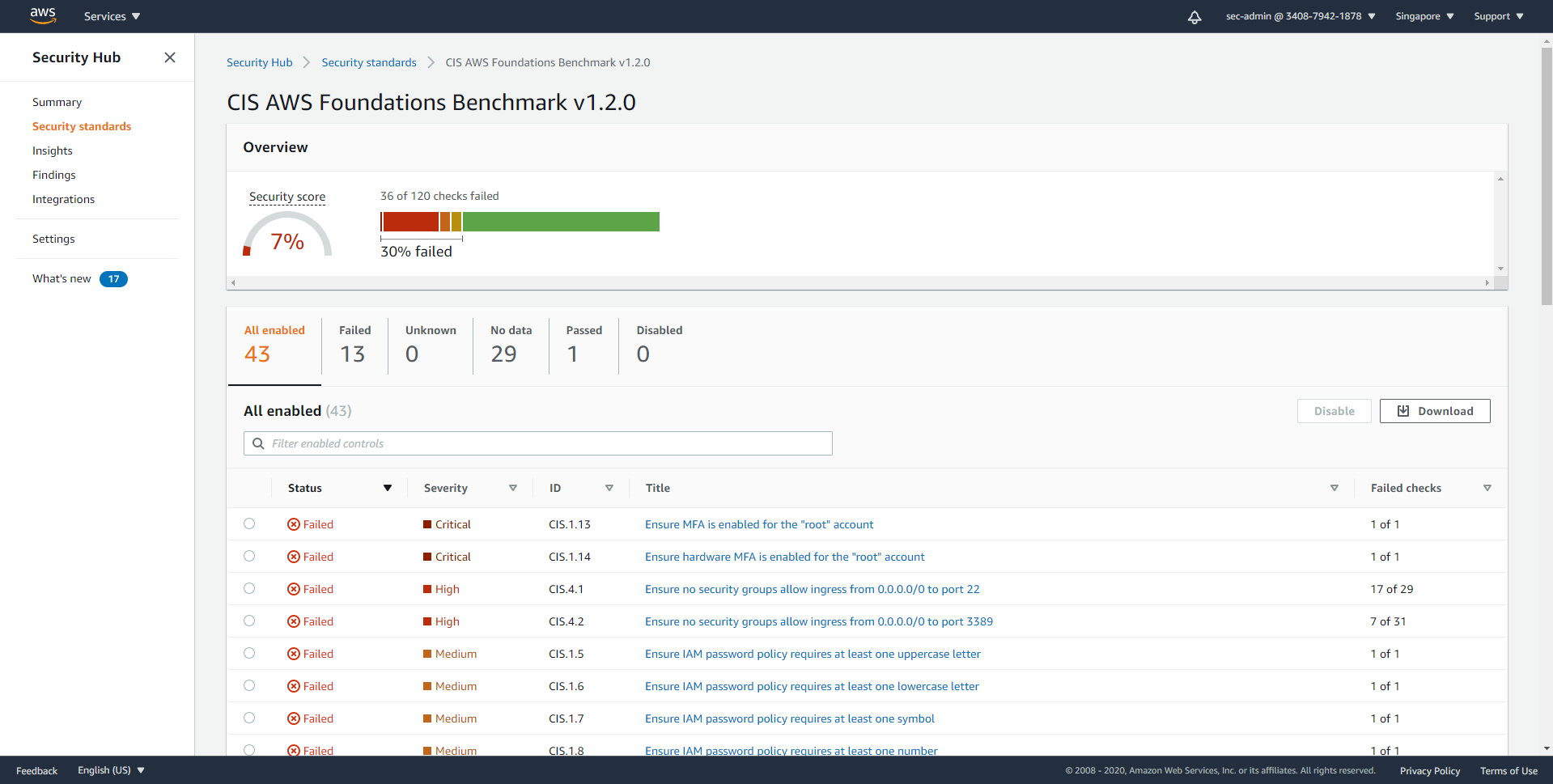The height and width of the screenshot is (784, 1553).
Task: Click the failed status icon for CIS.1.13
Action: pos(294,524)
